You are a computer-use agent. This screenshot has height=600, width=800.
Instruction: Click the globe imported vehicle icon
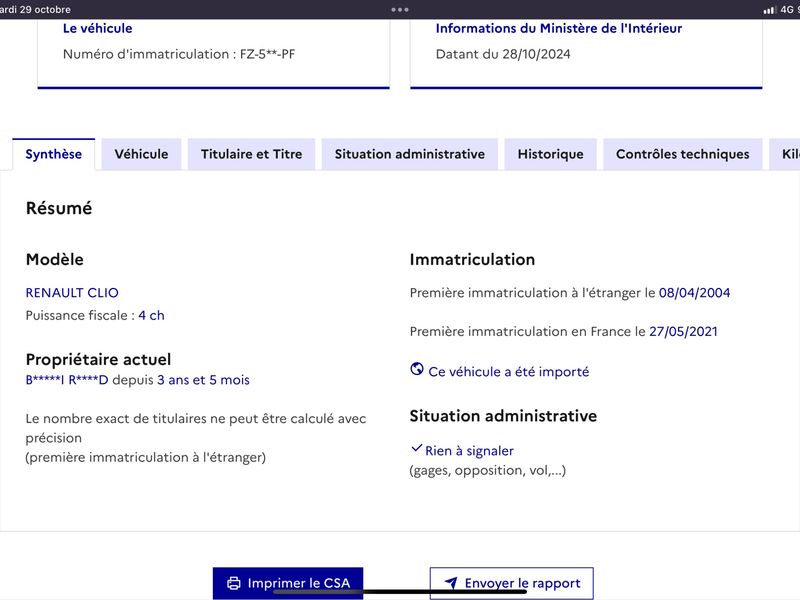pyautogui.click(x=417, y=369)
